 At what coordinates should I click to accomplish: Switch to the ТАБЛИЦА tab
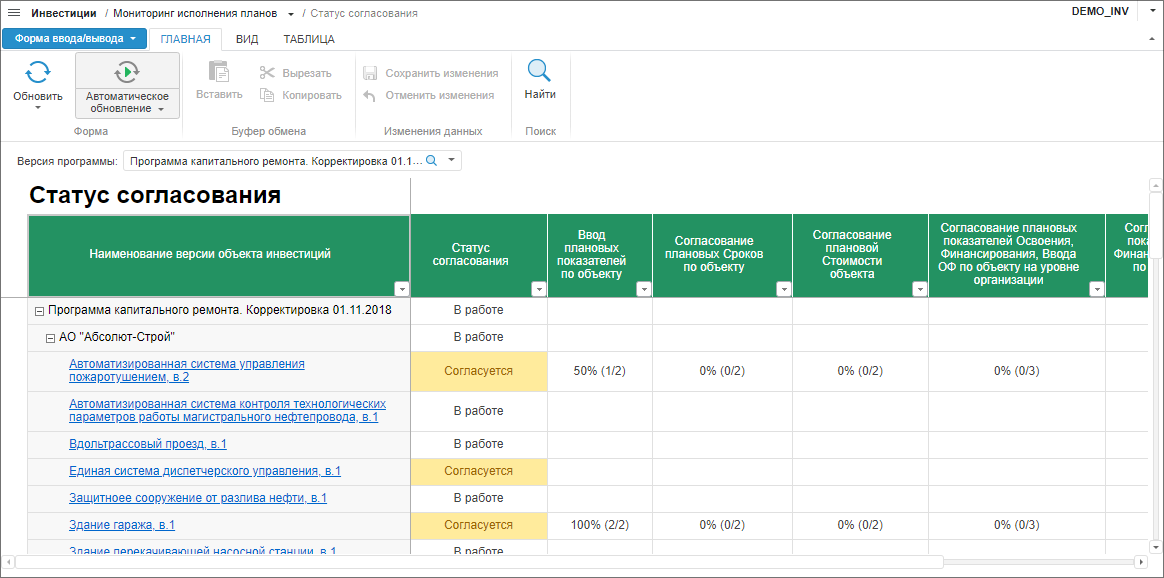(x=309, y=39)
